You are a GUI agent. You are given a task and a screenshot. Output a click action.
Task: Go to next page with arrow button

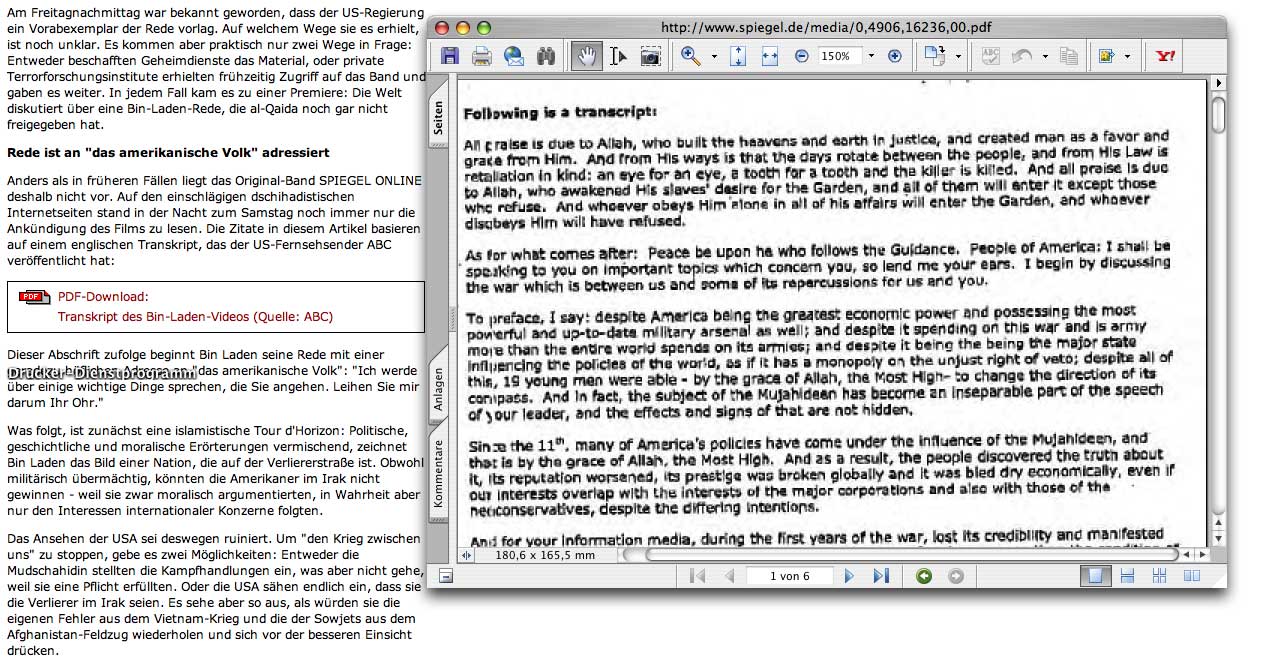point(850,576)
